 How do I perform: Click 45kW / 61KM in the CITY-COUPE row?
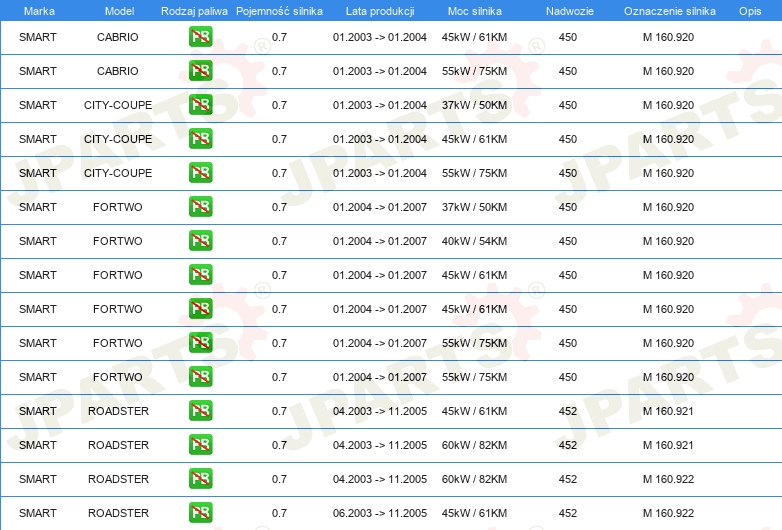point(474,139)
